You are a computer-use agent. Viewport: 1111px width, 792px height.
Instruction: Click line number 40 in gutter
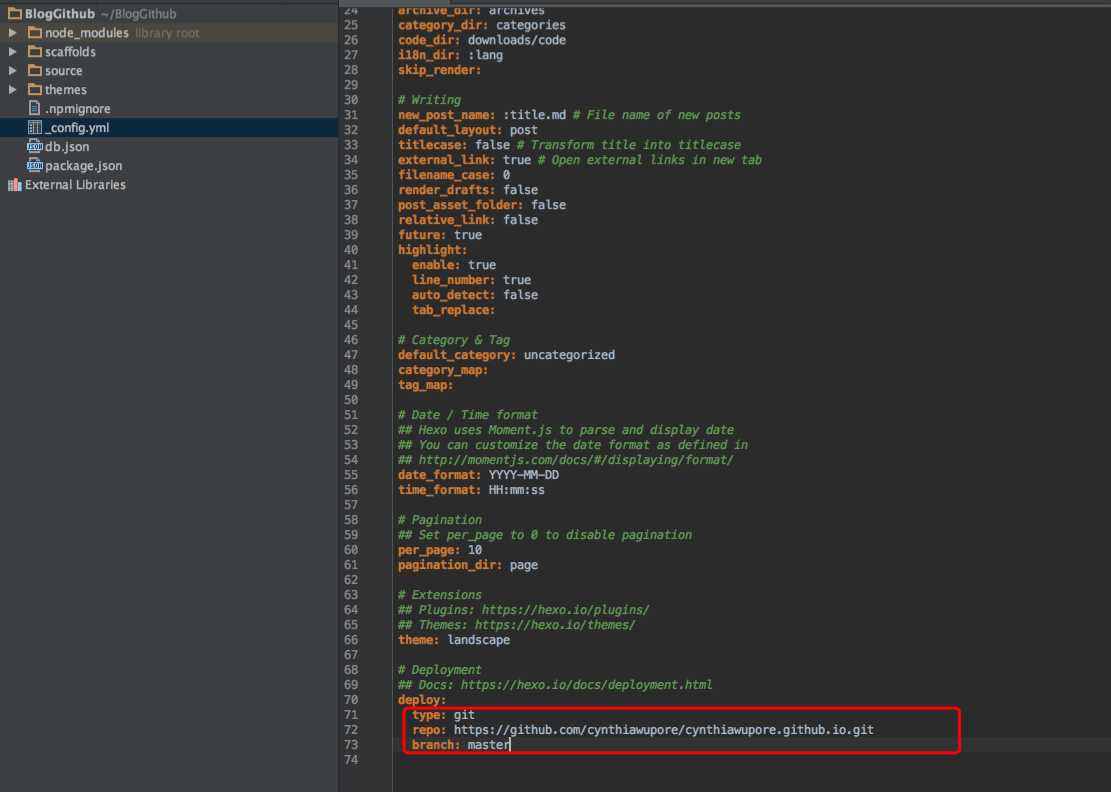click(351, 250)
